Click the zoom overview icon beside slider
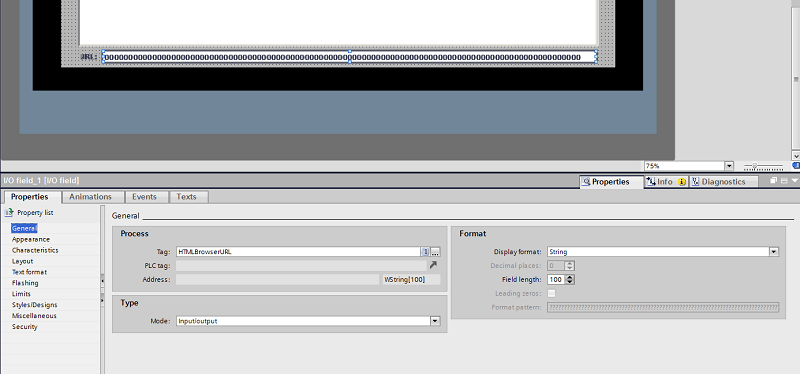The height and width of the screenshot is (374, 800). (x=796, y=166)
